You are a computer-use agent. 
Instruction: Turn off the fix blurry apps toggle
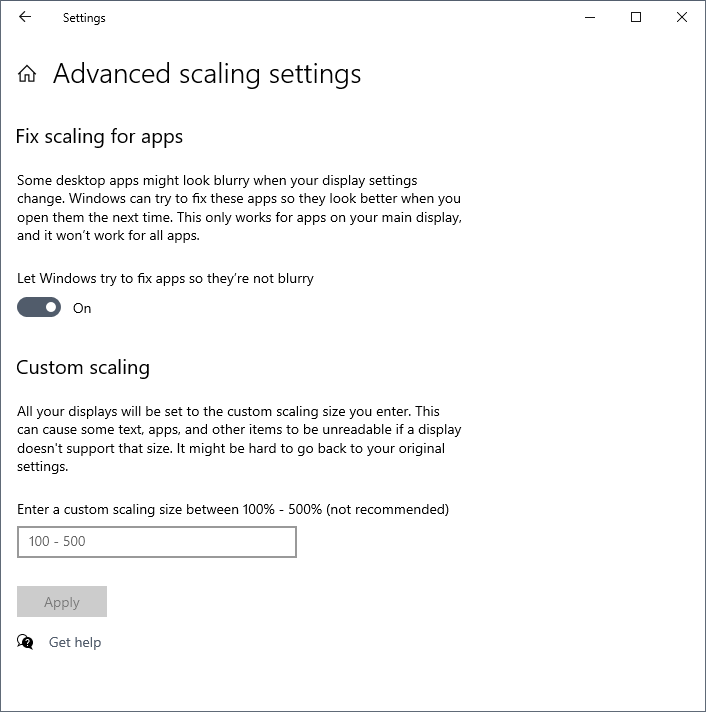coord(39,307)
